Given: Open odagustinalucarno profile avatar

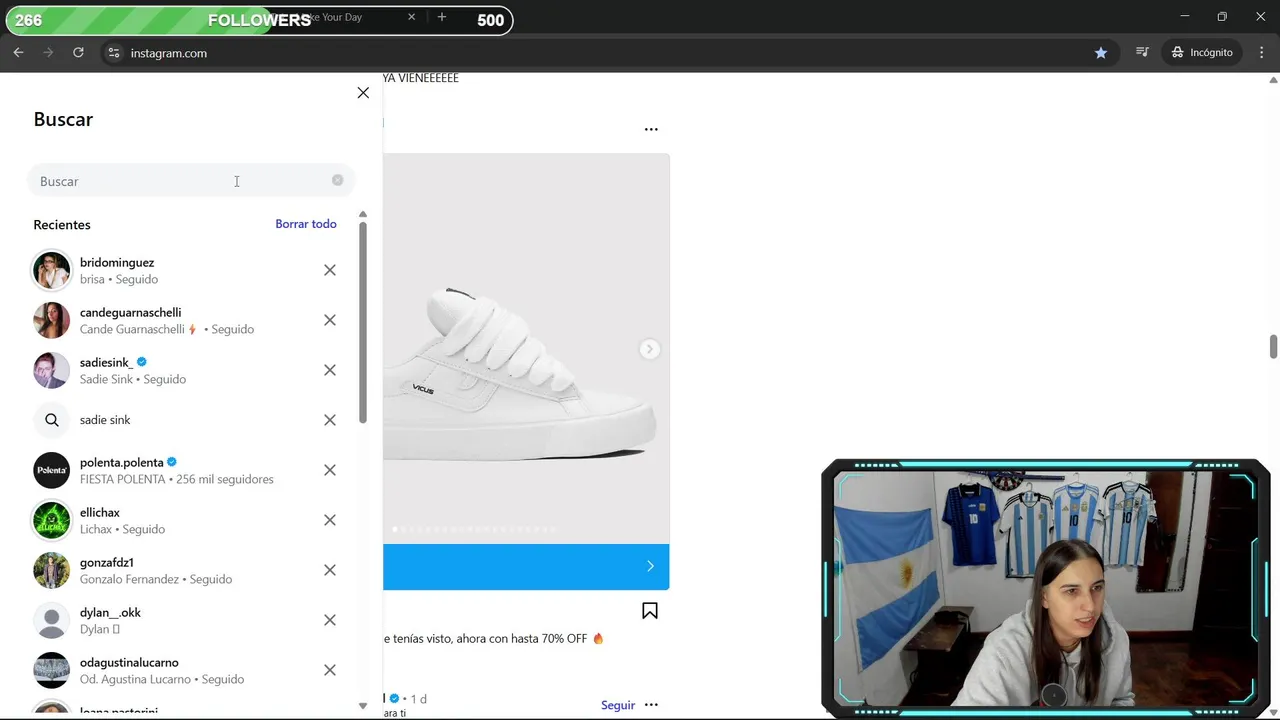Looking at the screenshot, I should 52,670.
